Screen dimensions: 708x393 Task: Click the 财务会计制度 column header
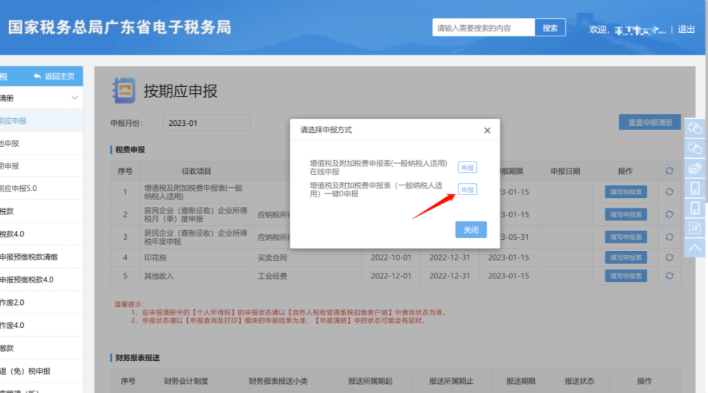click(186, 381)
